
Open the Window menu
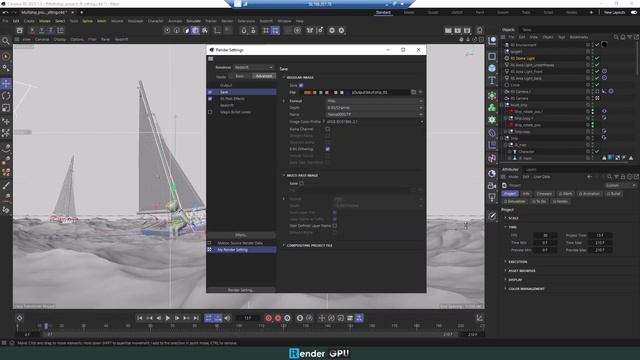[284, 21]
